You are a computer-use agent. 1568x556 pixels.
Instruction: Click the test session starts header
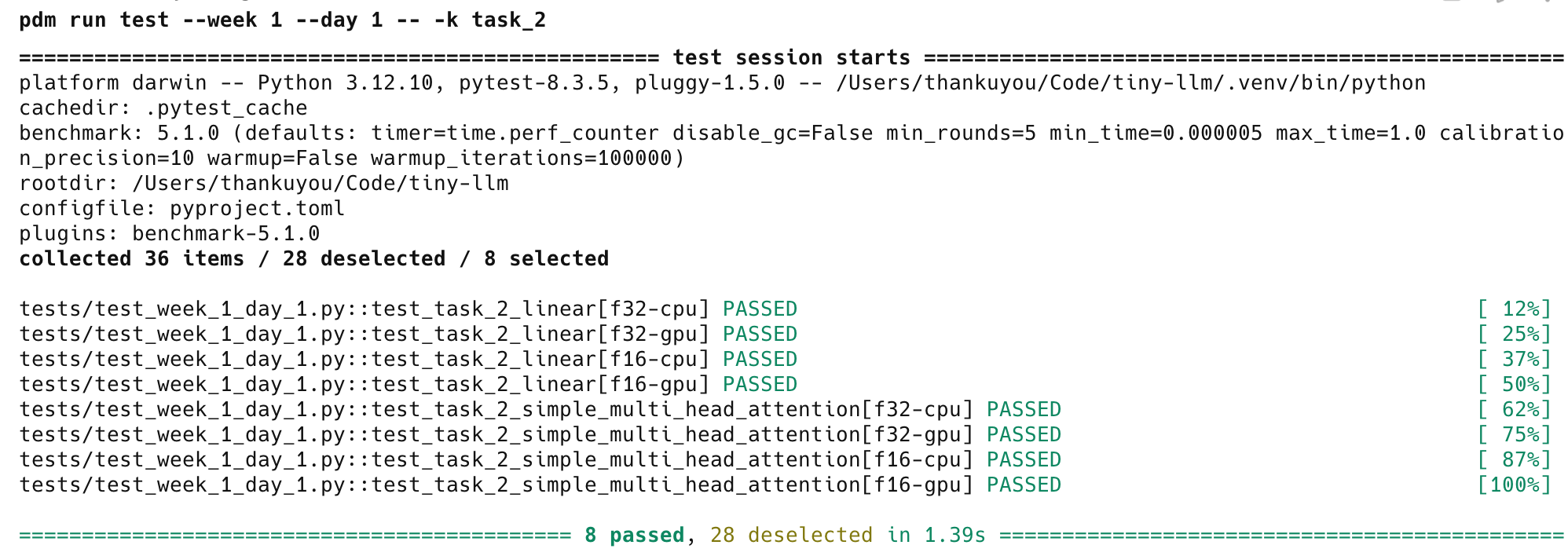point(791,57)
